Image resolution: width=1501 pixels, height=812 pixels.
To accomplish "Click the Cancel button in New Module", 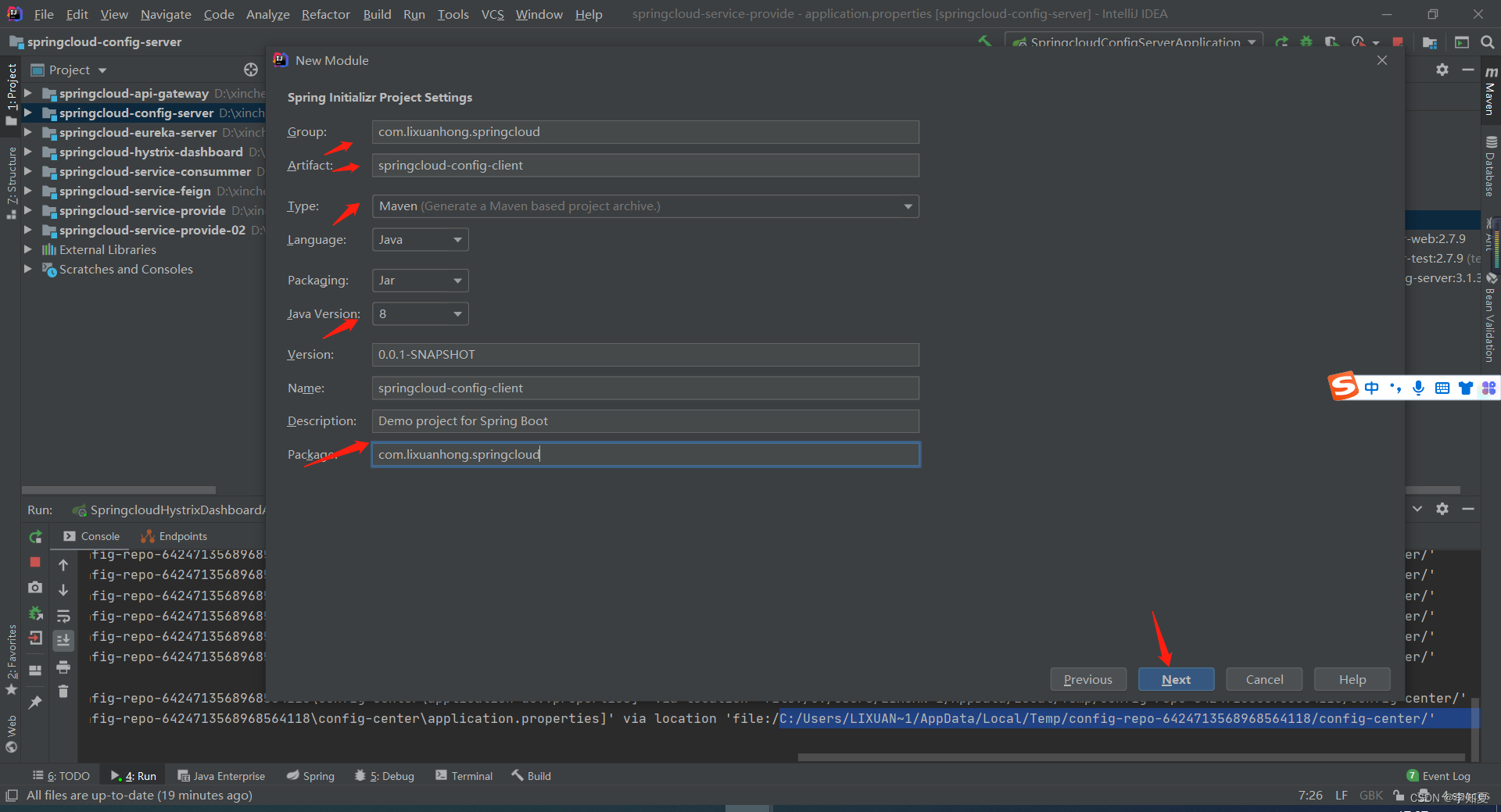I will point(1264,679).
